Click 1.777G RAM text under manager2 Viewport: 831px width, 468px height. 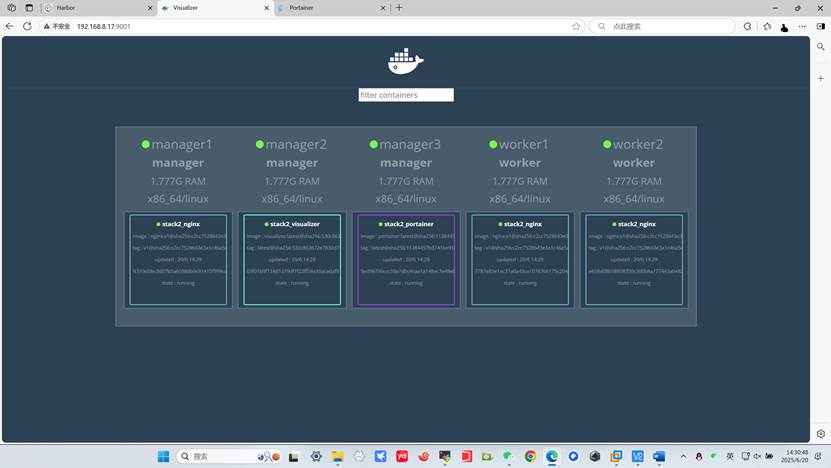click(292, 181)
